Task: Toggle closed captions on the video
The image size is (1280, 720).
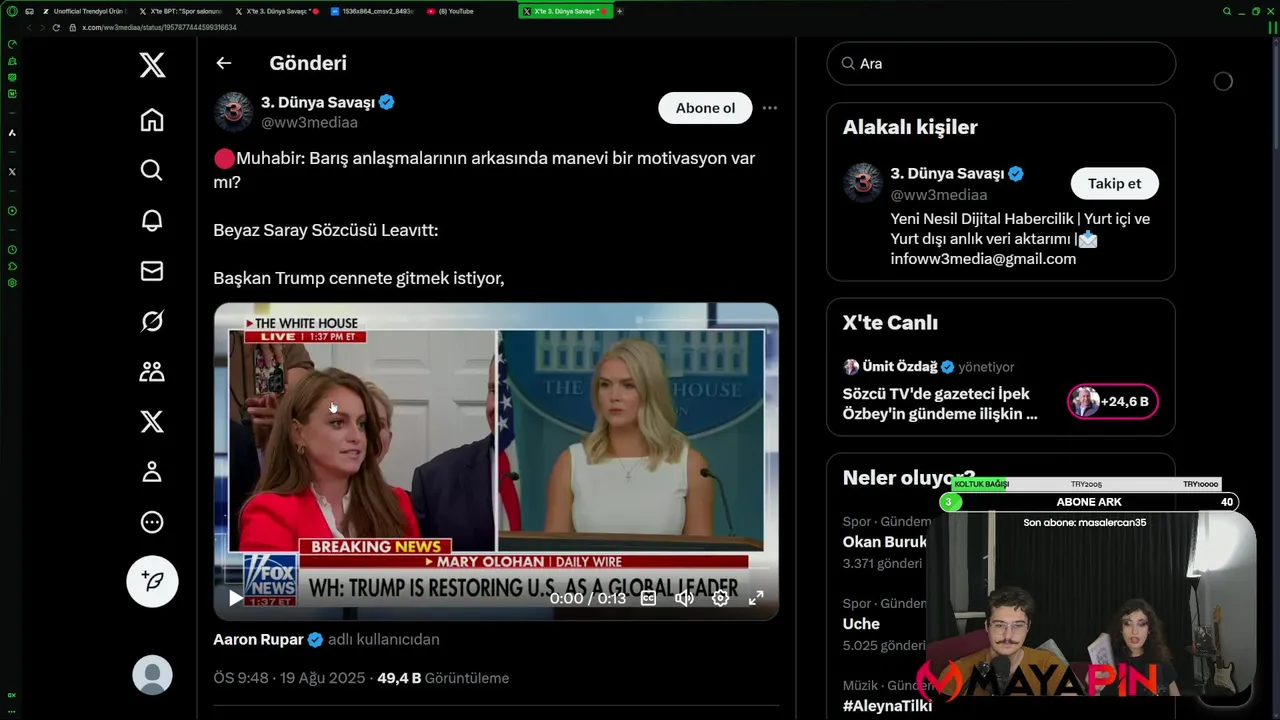Action: click(648, 598)
